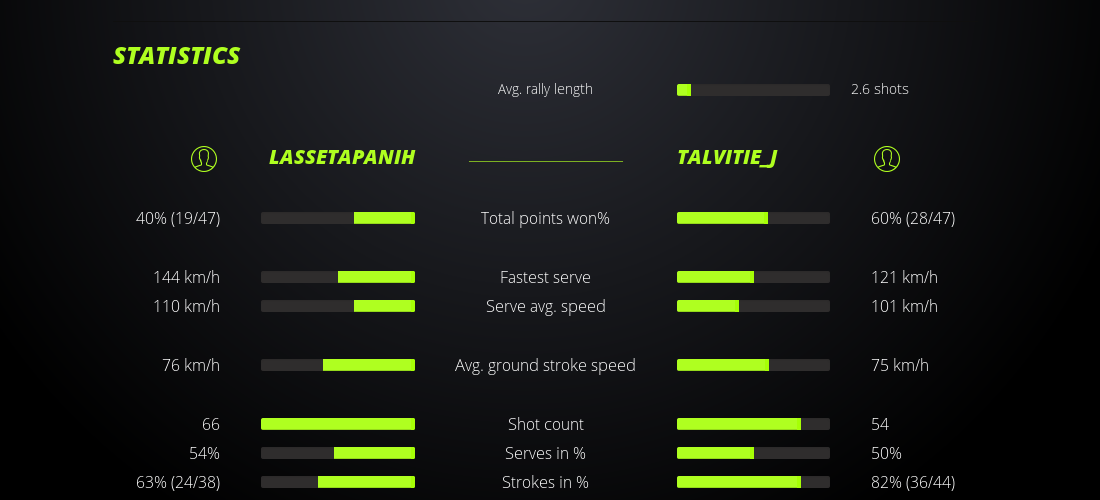Click LASSETAPANIH's full Shot count bar
The height and width of the screenshot is (500, 1100).
pos(338,424)
